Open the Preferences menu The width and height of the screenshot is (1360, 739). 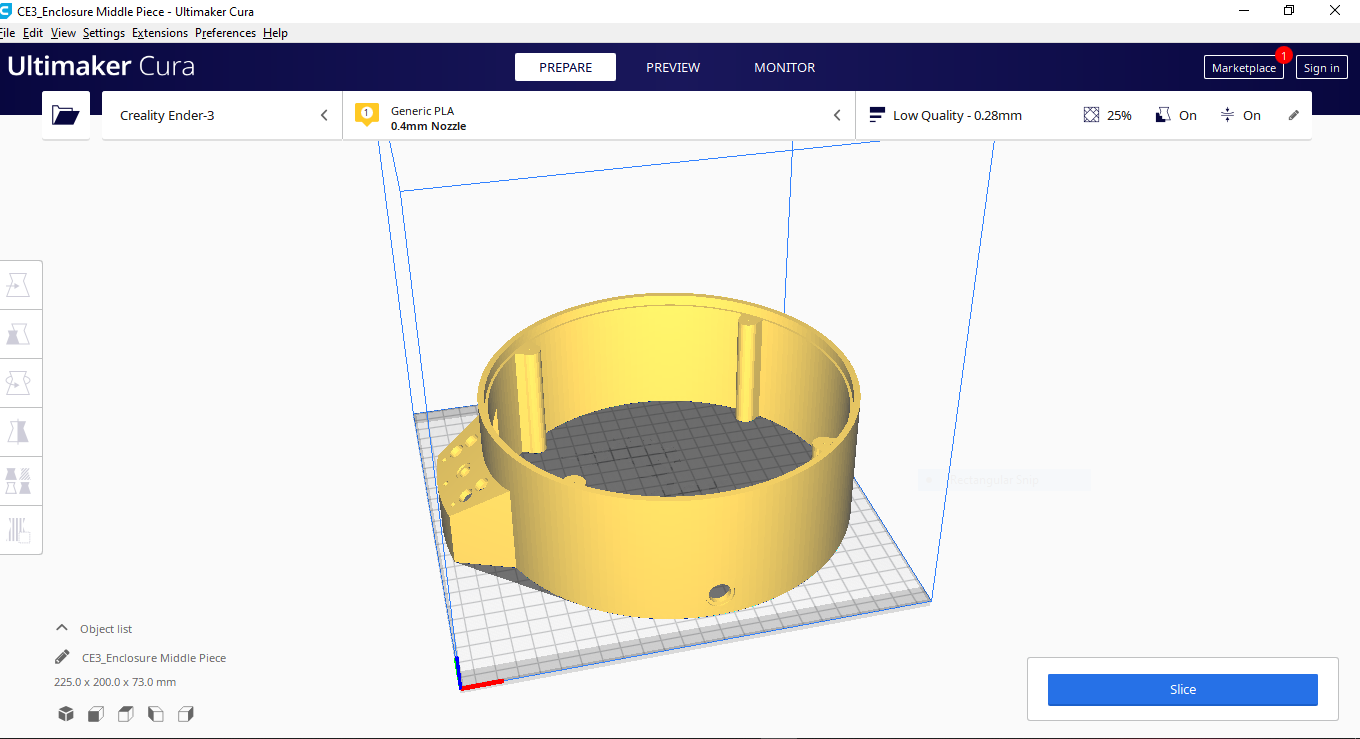coord(225,33)
